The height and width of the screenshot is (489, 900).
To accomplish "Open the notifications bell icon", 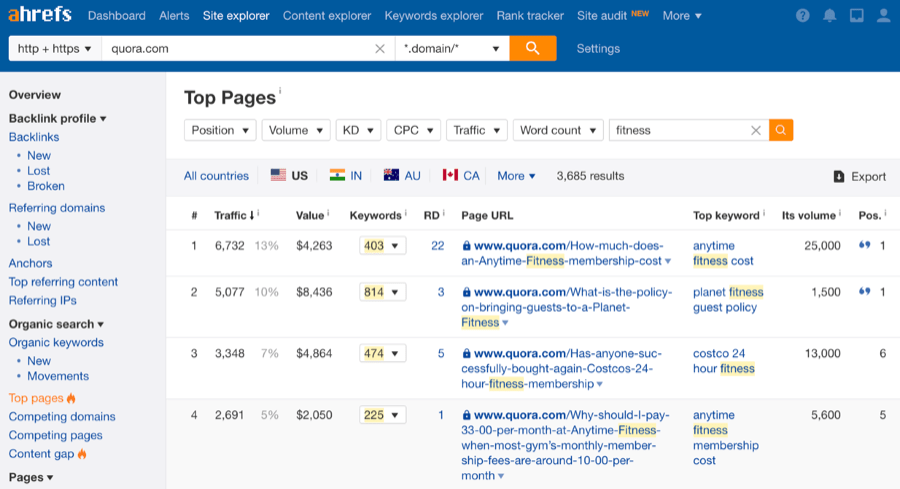I will click(x=829, y=16).
